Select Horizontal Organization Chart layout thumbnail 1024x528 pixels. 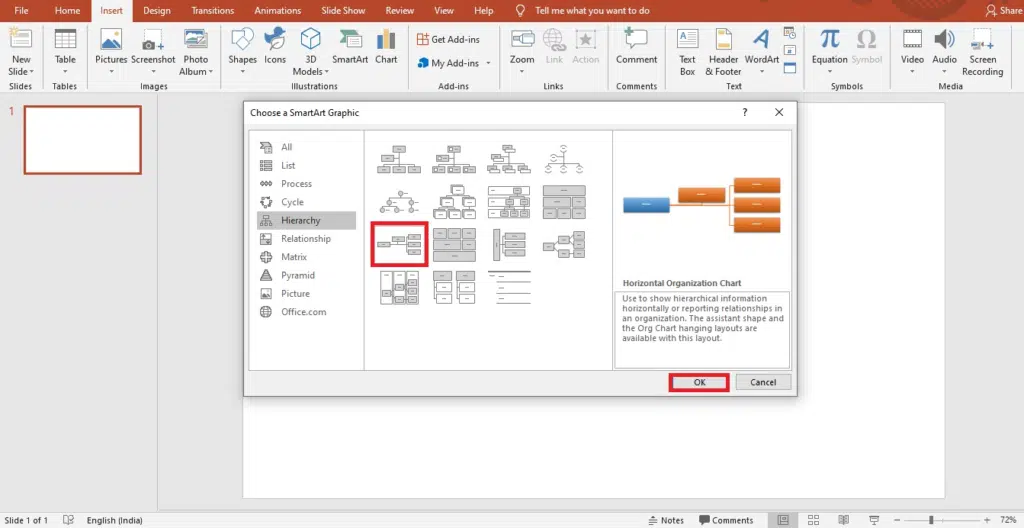coord(399,244)
